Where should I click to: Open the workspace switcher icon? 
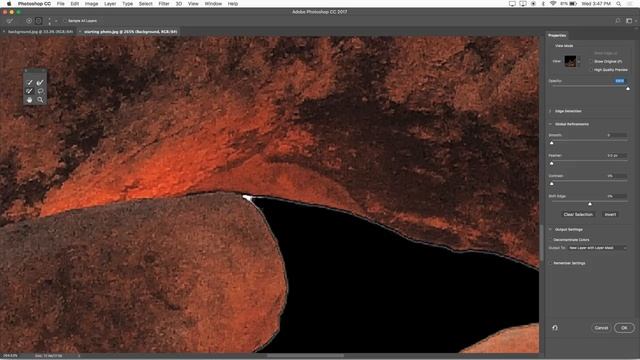(x=629, y=21)
